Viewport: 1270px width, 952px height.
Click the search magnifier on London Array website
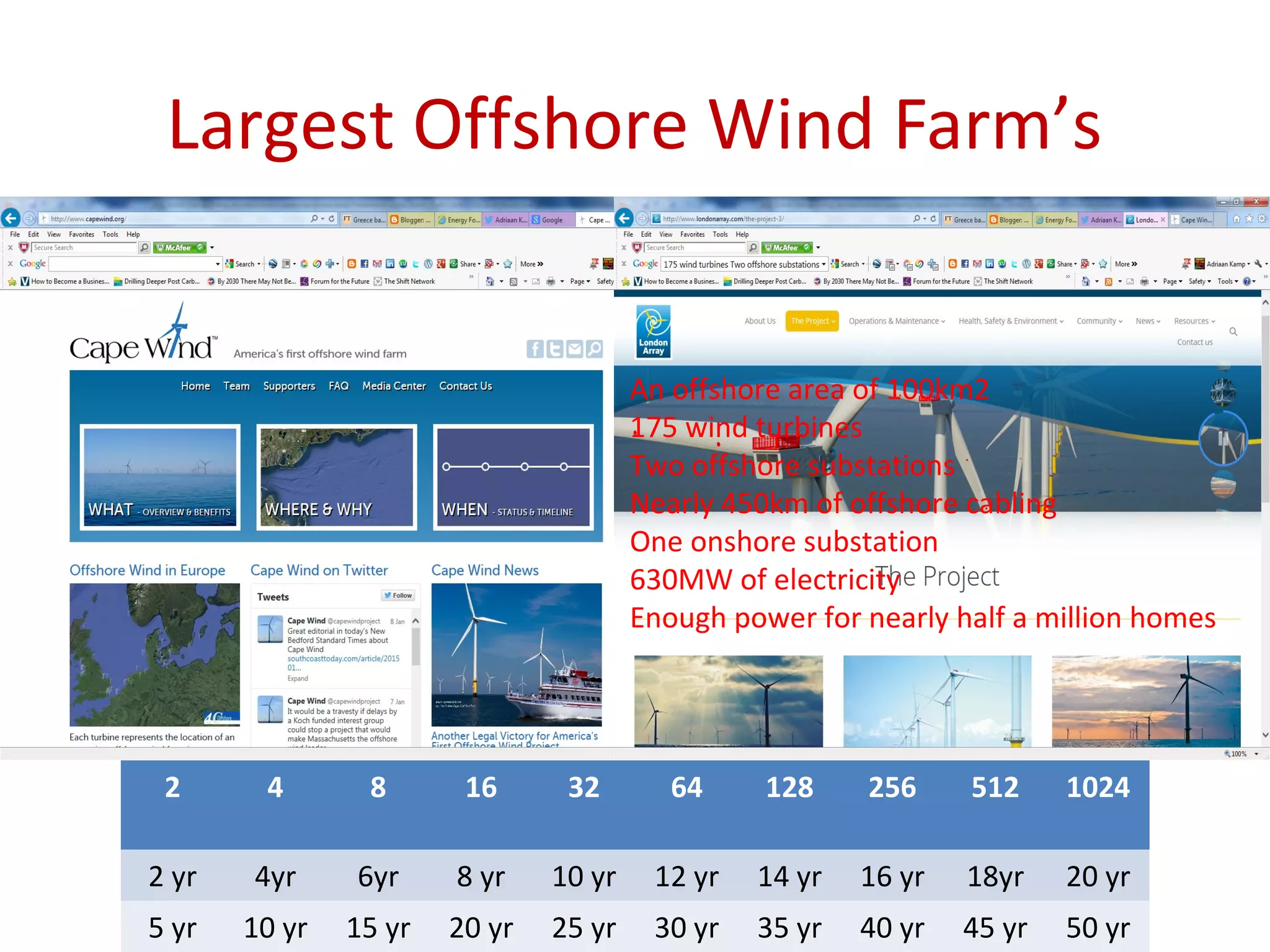point(1233,332)
